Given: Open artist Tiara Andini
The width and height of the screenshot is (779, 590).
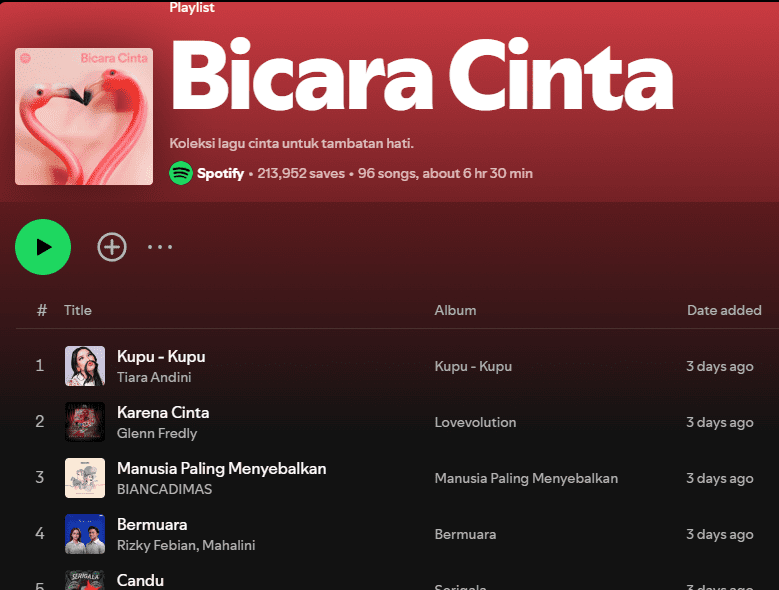Looking at the screenshot, I should (154, 377).
